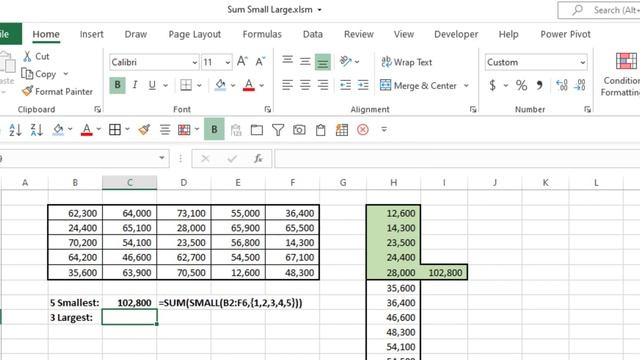This screenshot has width=640, height=360.
Task: Expand the Underline style dropdown arrow
Action: tap(165, 85)
